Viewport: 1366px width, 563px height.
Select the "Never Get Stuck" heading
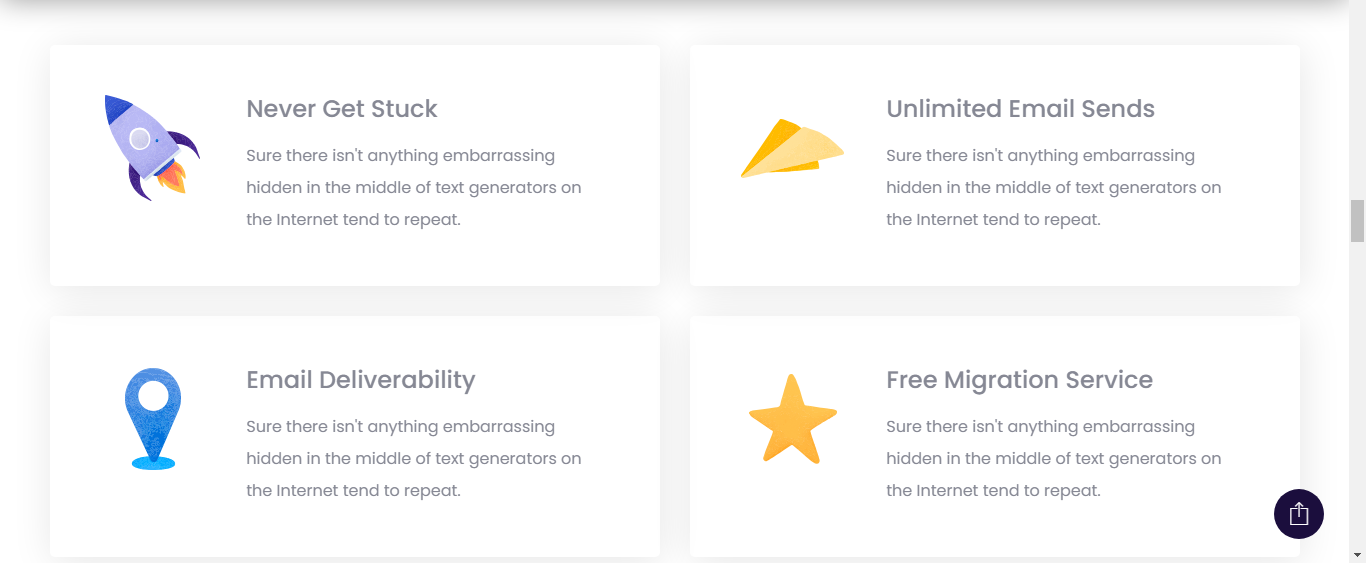[342, 109]
